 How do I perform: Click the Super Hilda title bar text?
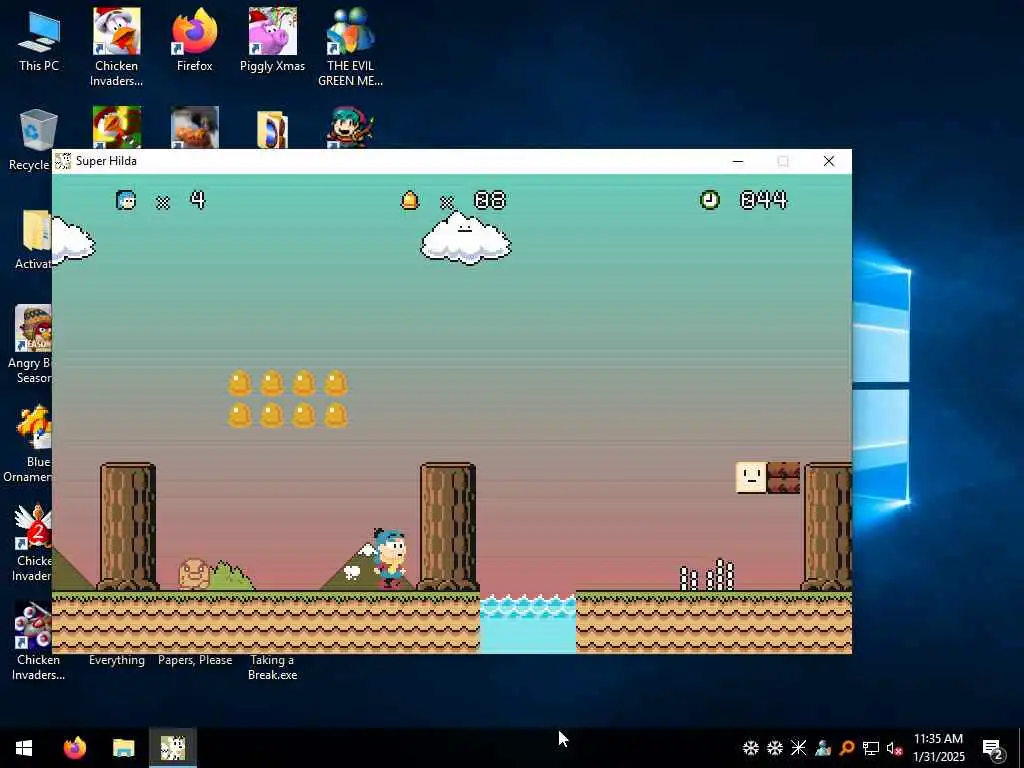pyautogui.click(x=106, y=161)
